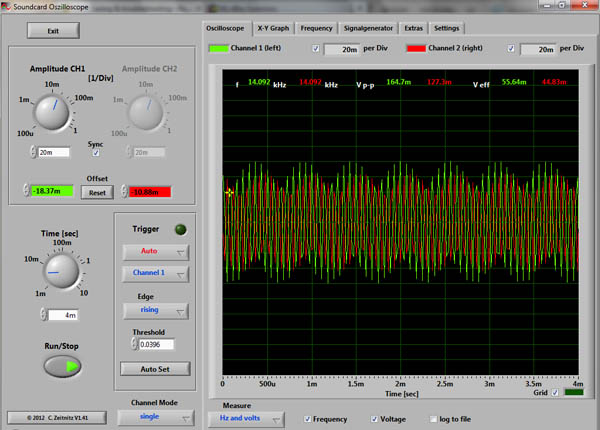Open the Signalgenerator tab
Viewport: 600px width, 430px height.
click(x=369, y=28)
